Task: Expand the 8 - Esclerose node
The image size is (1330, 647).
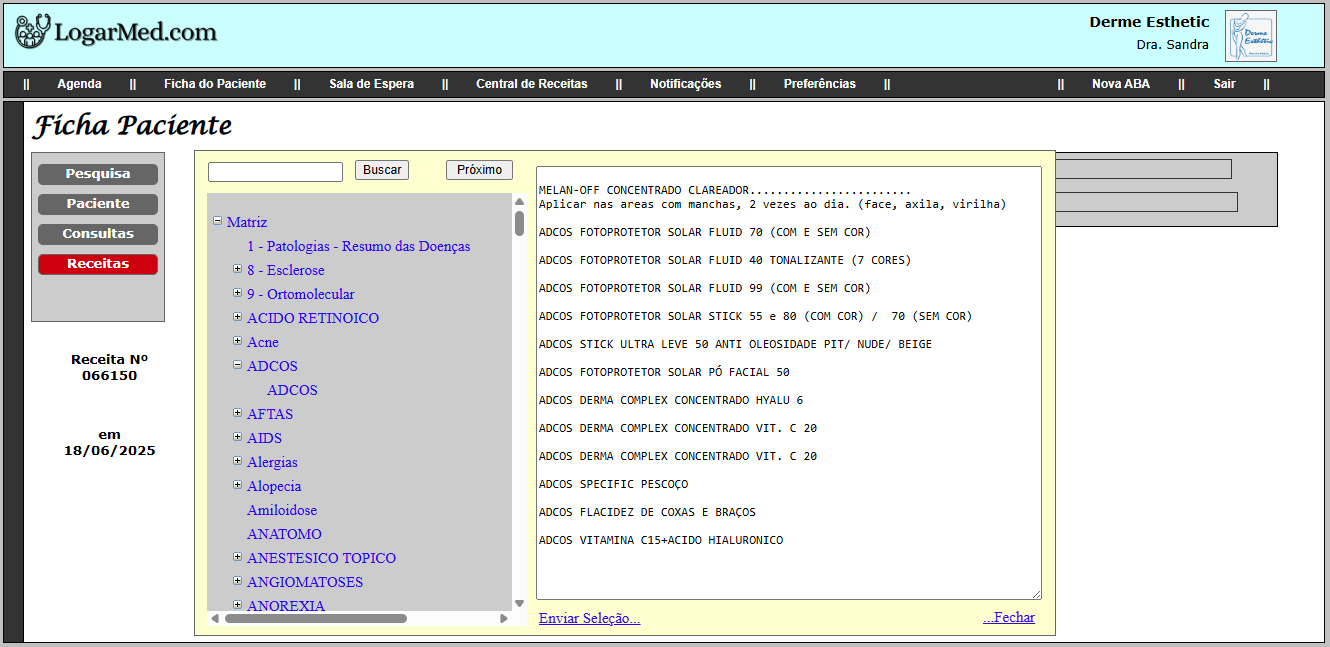Action: pyautogui.click(x=238, y=269)
